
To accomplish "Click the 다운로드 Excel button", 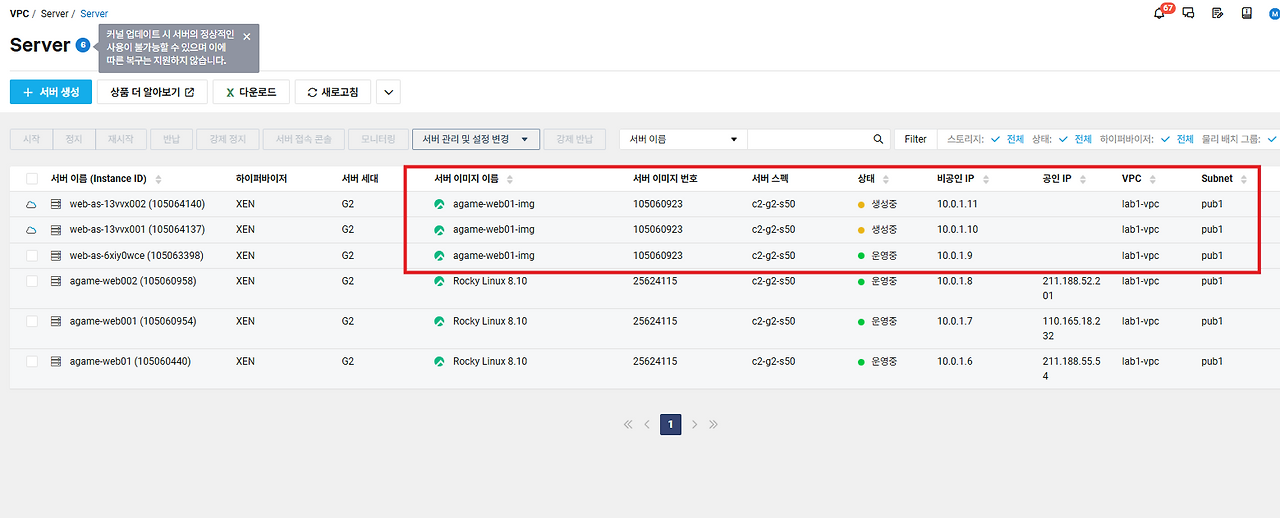I will (x=251, y=92).
